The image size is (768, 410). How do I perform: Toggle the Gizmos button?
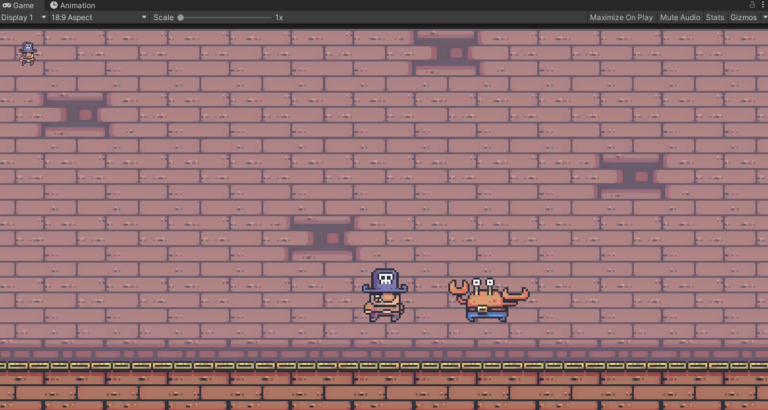click(743, 17)
